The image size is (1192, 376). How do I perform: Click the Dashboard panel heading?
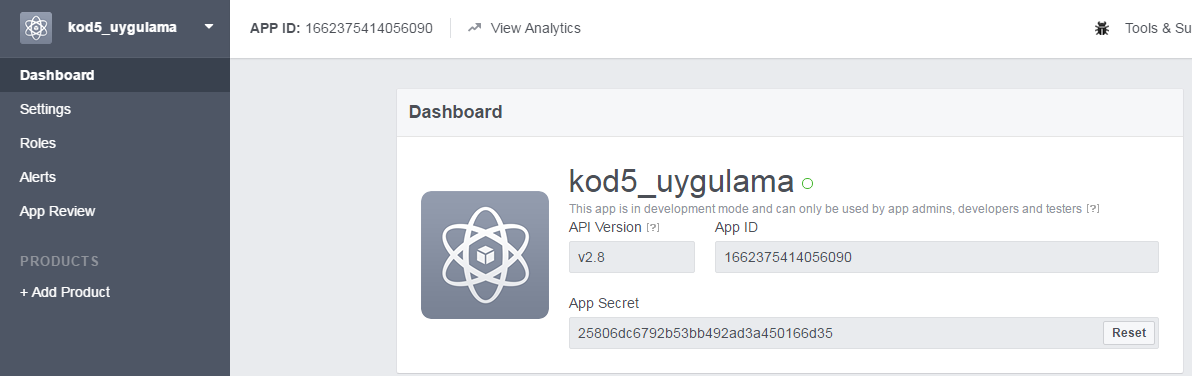[x=455, y=112]
